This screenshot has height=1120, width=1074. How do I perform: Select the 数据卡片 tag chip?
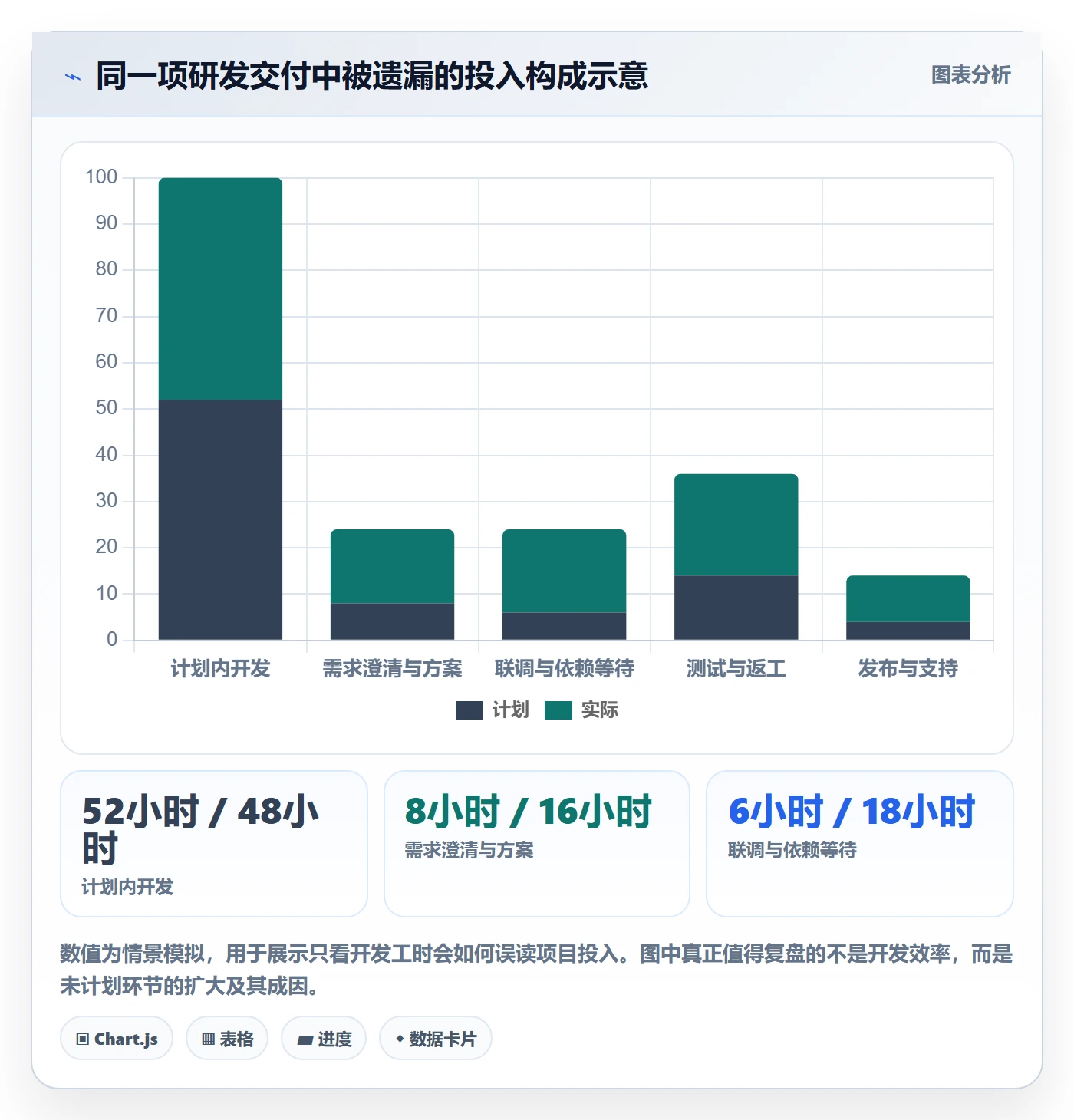click(x=436, y=1039)
